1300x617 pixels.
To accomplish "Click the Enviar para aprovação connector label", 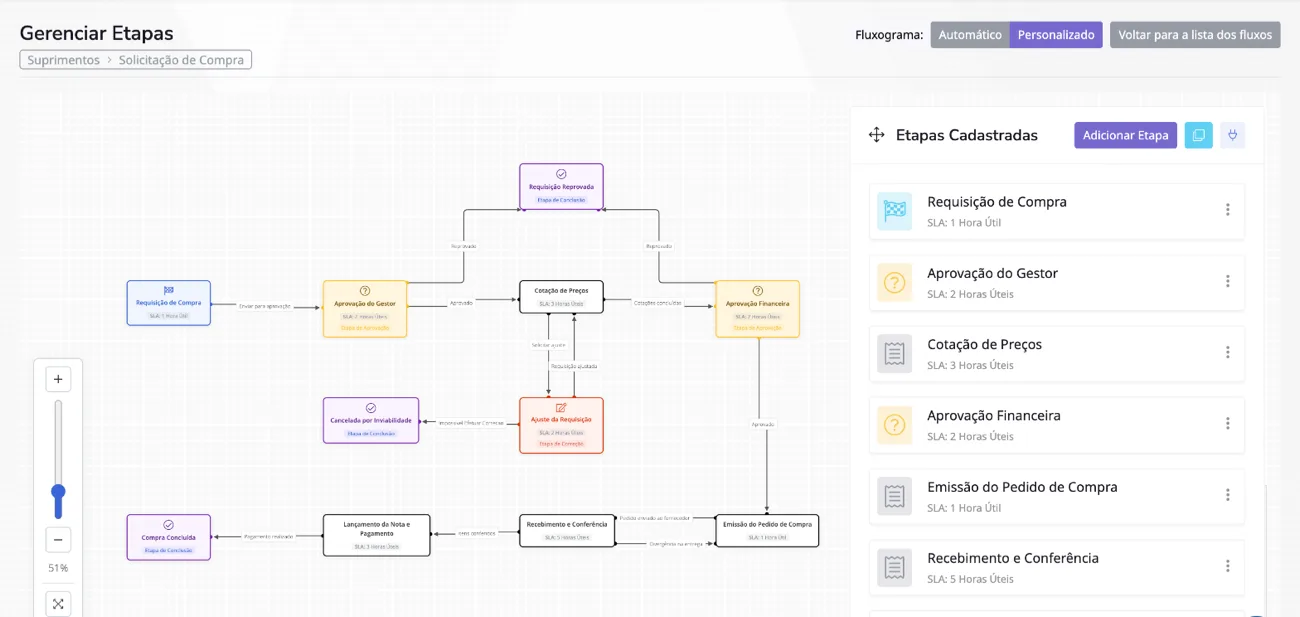I will coord(265,306).
